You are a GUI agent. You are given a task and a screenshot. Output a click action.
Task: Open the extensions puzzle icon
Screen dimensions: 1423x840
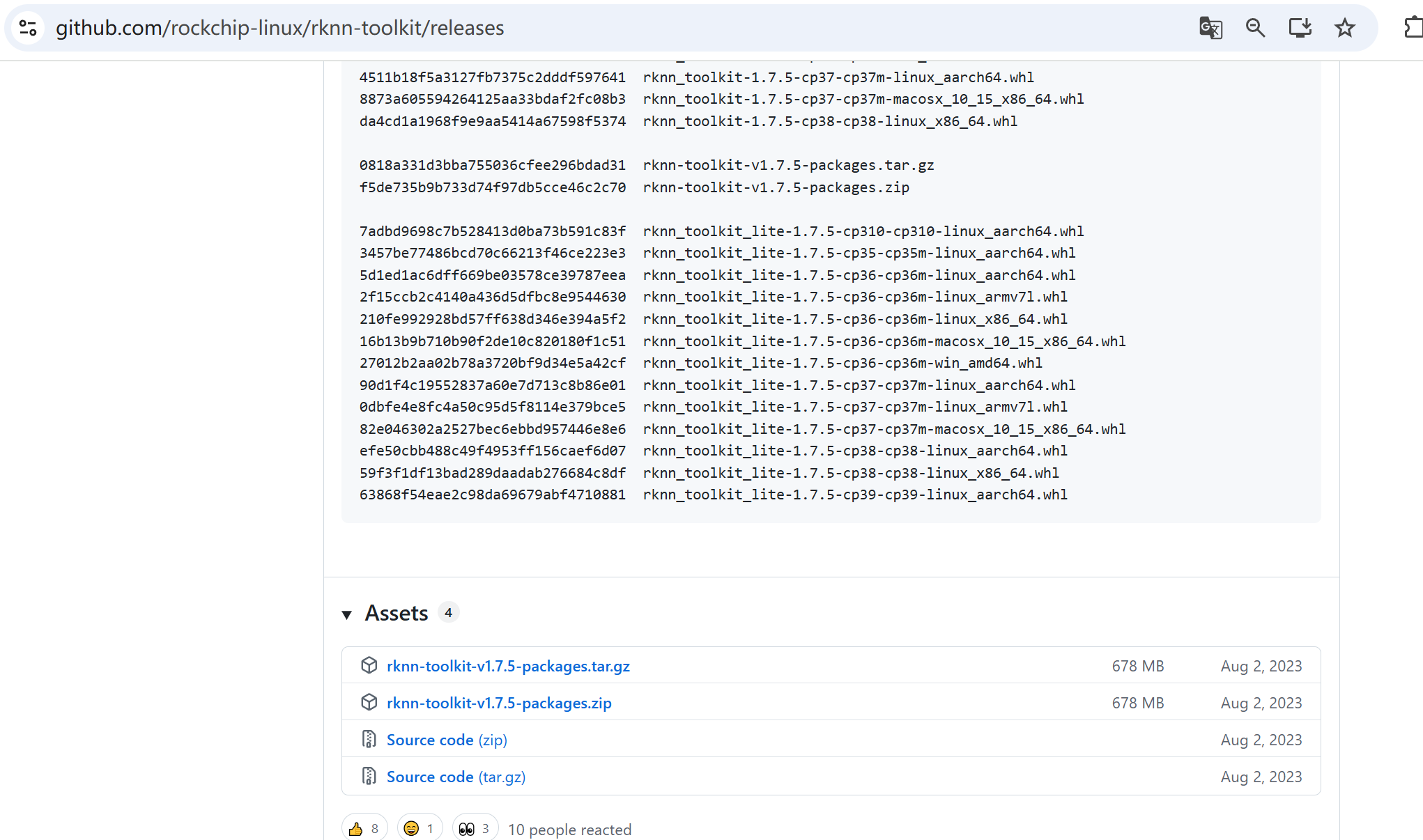pos(1413,28)
